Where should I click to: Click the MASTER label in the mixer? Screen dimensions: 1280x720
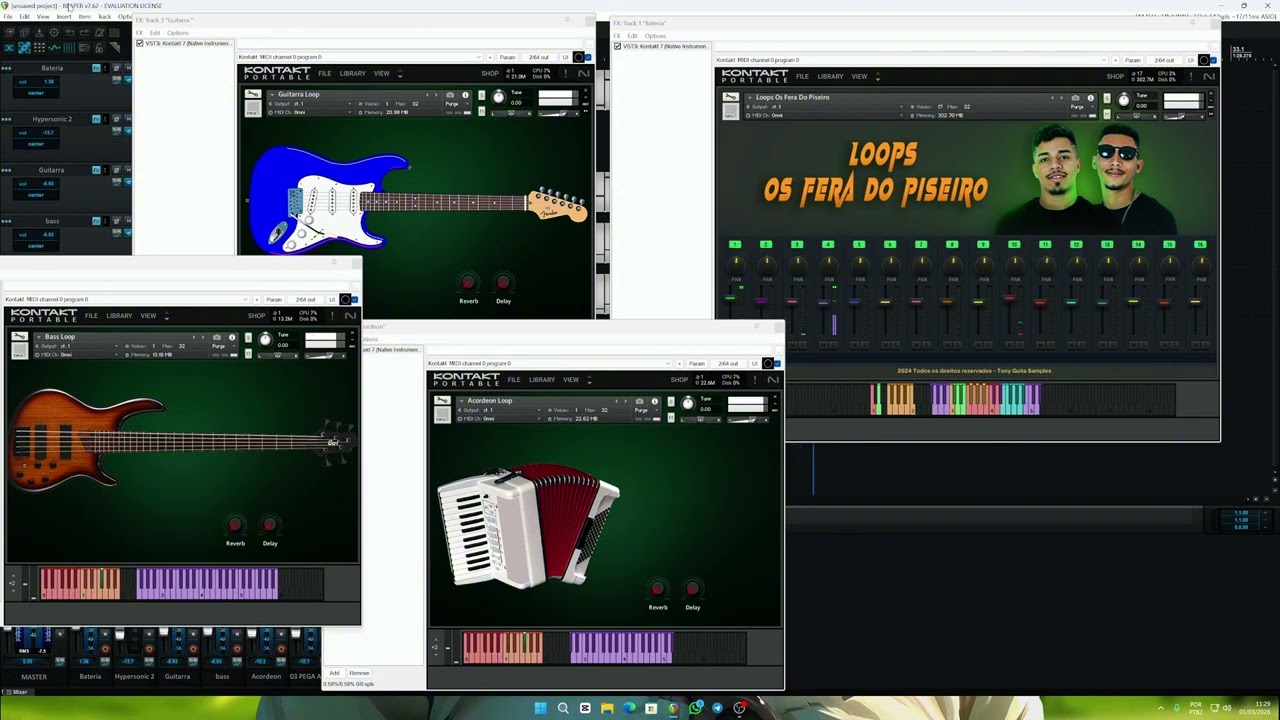point(34,677)
